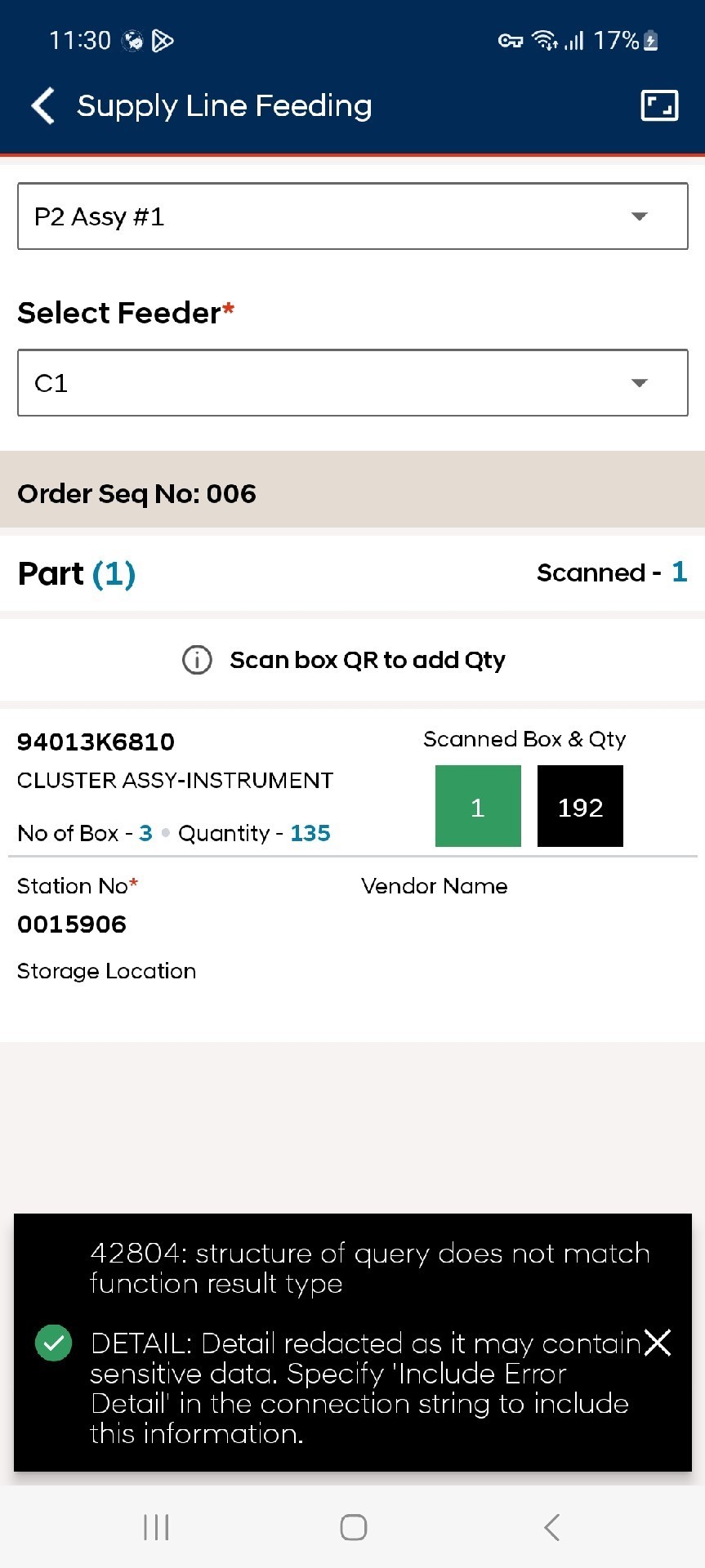Tap the Order Seq No: 006 bar
This screenshot has width=705, height=1568.
(x=352, y=493)
